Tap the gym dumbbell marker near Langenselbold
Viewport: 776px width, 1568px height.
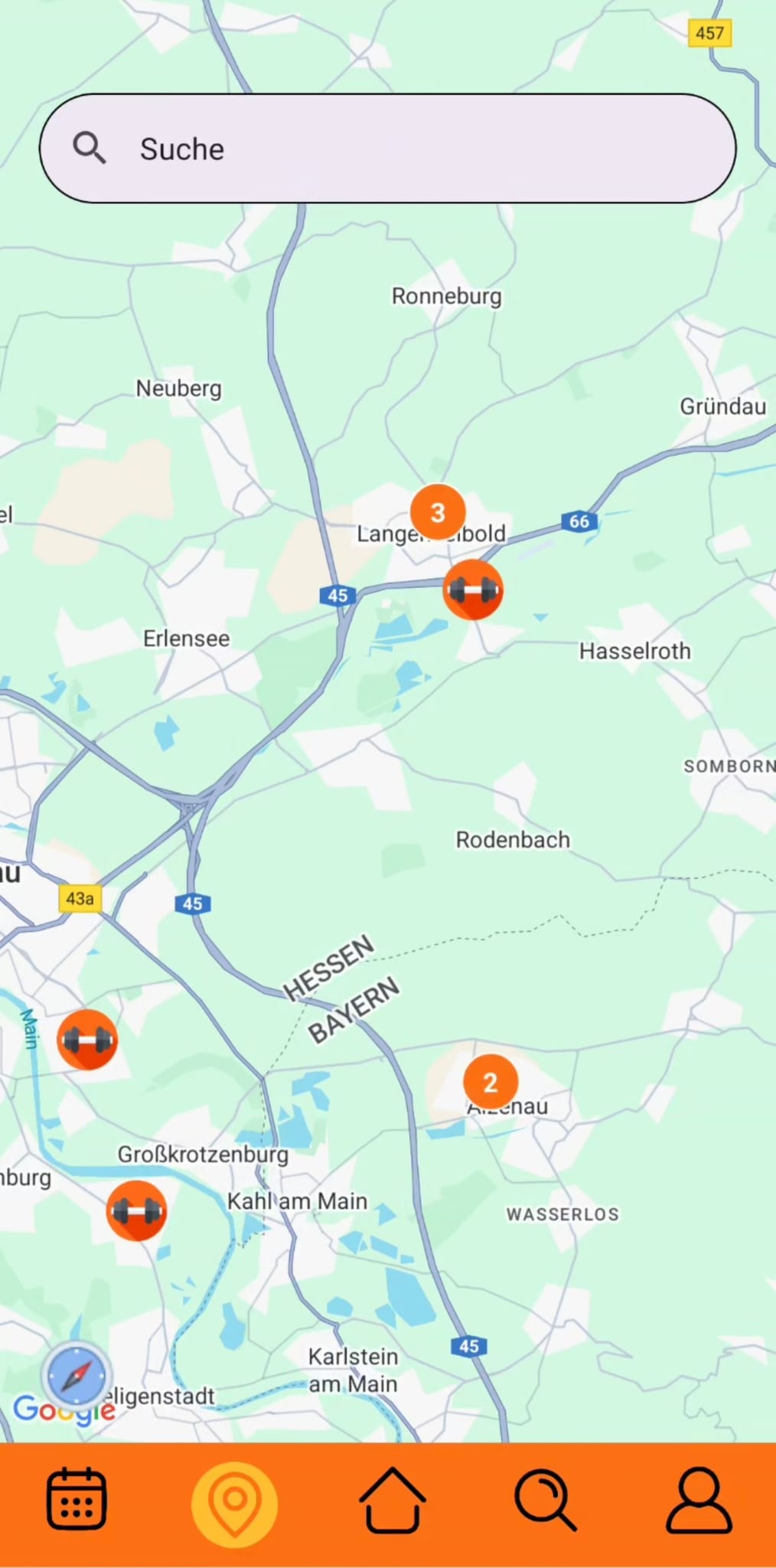473,589
